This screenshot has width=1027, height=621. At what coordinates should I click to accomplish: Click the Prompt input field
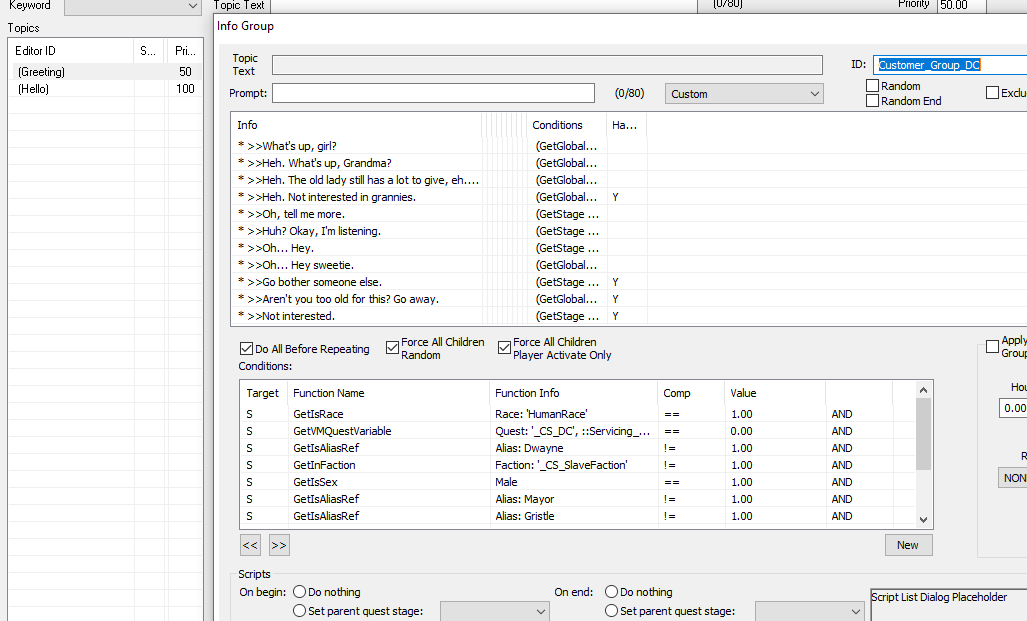click(434, 93)
